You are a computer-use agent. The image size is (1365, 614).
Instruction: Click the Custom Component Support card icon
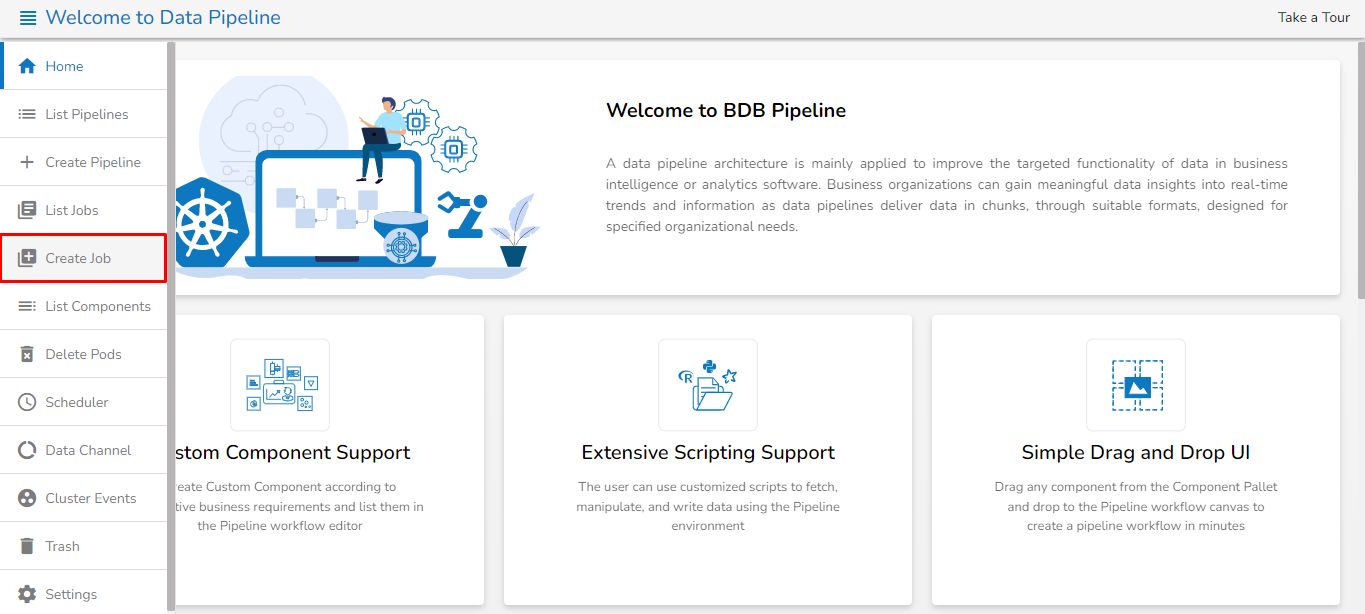tap(280, 385)
